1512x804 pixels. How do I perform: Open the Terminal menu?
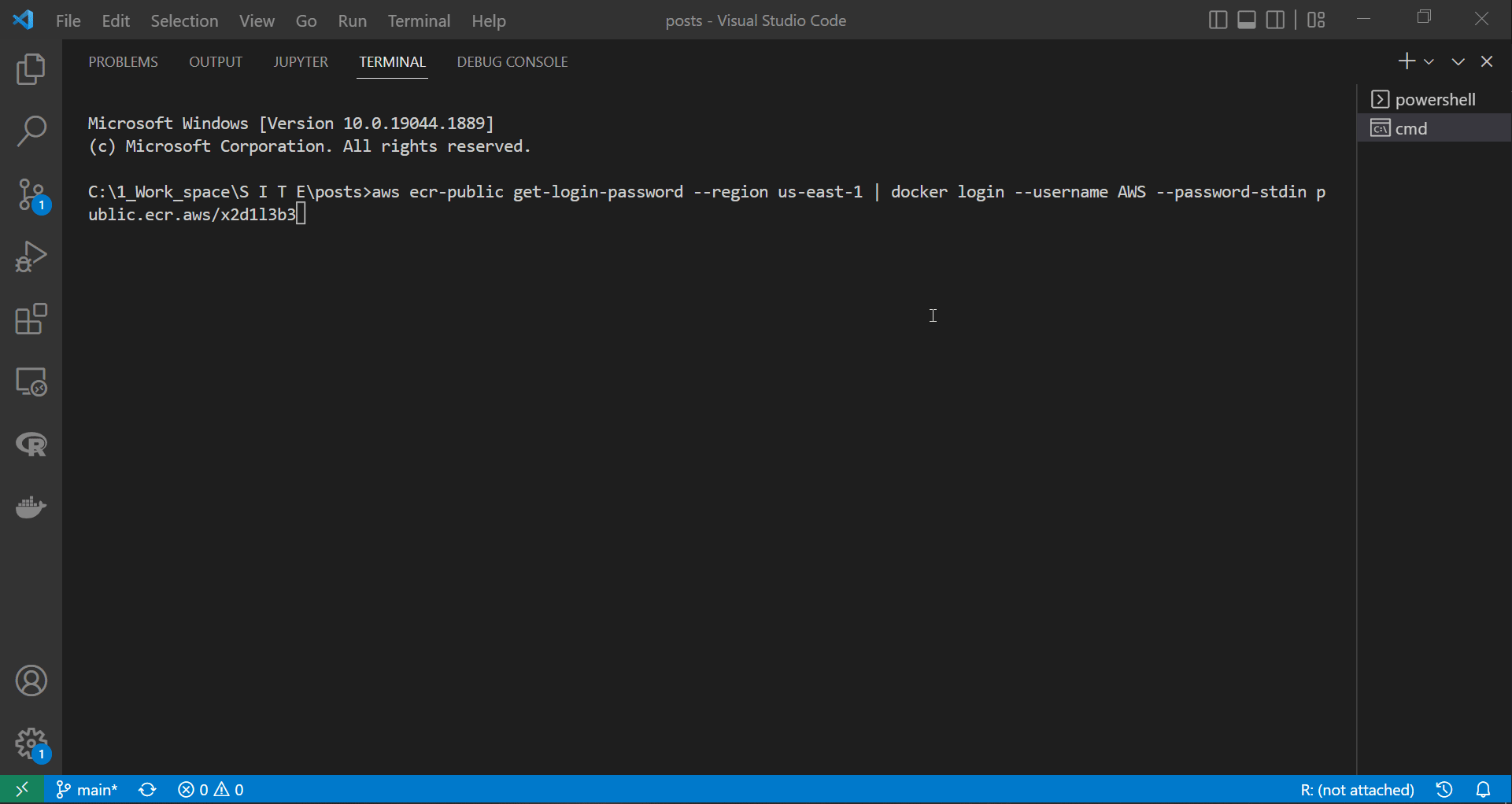(x=419, y=20)
